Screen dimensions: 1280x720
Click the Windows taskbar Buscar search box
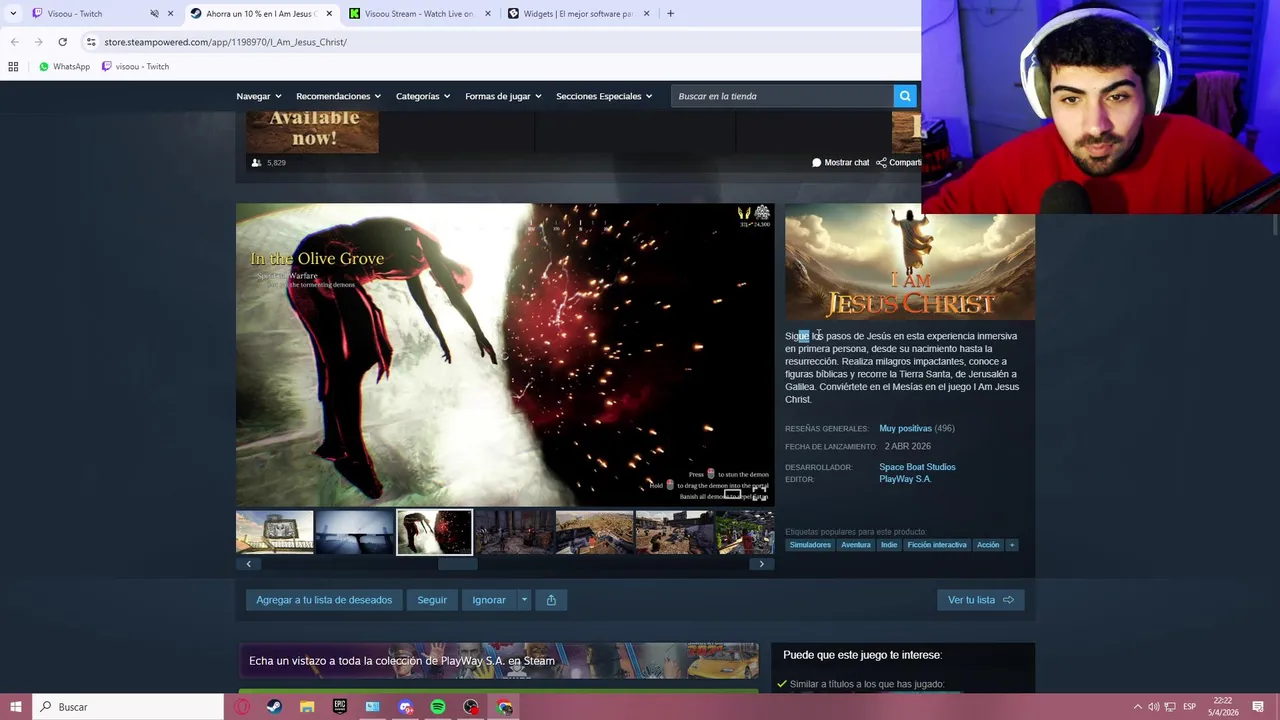coord(128,707)
